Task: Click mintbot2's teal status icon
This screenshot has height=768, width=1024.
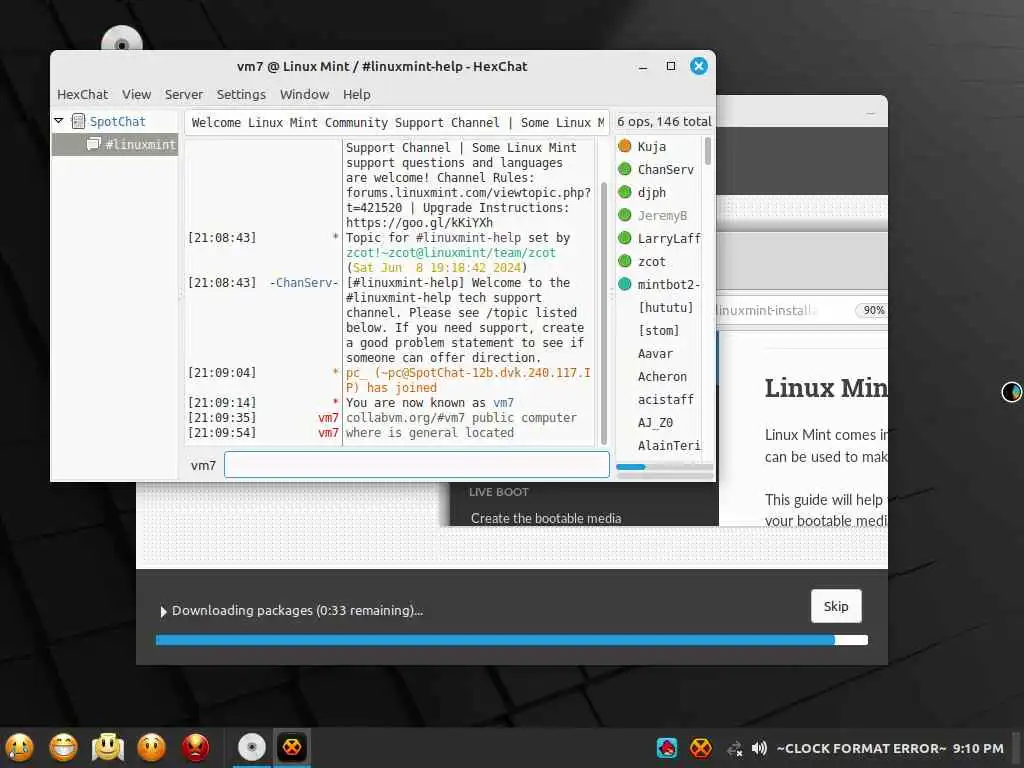Action: [624, 284]
